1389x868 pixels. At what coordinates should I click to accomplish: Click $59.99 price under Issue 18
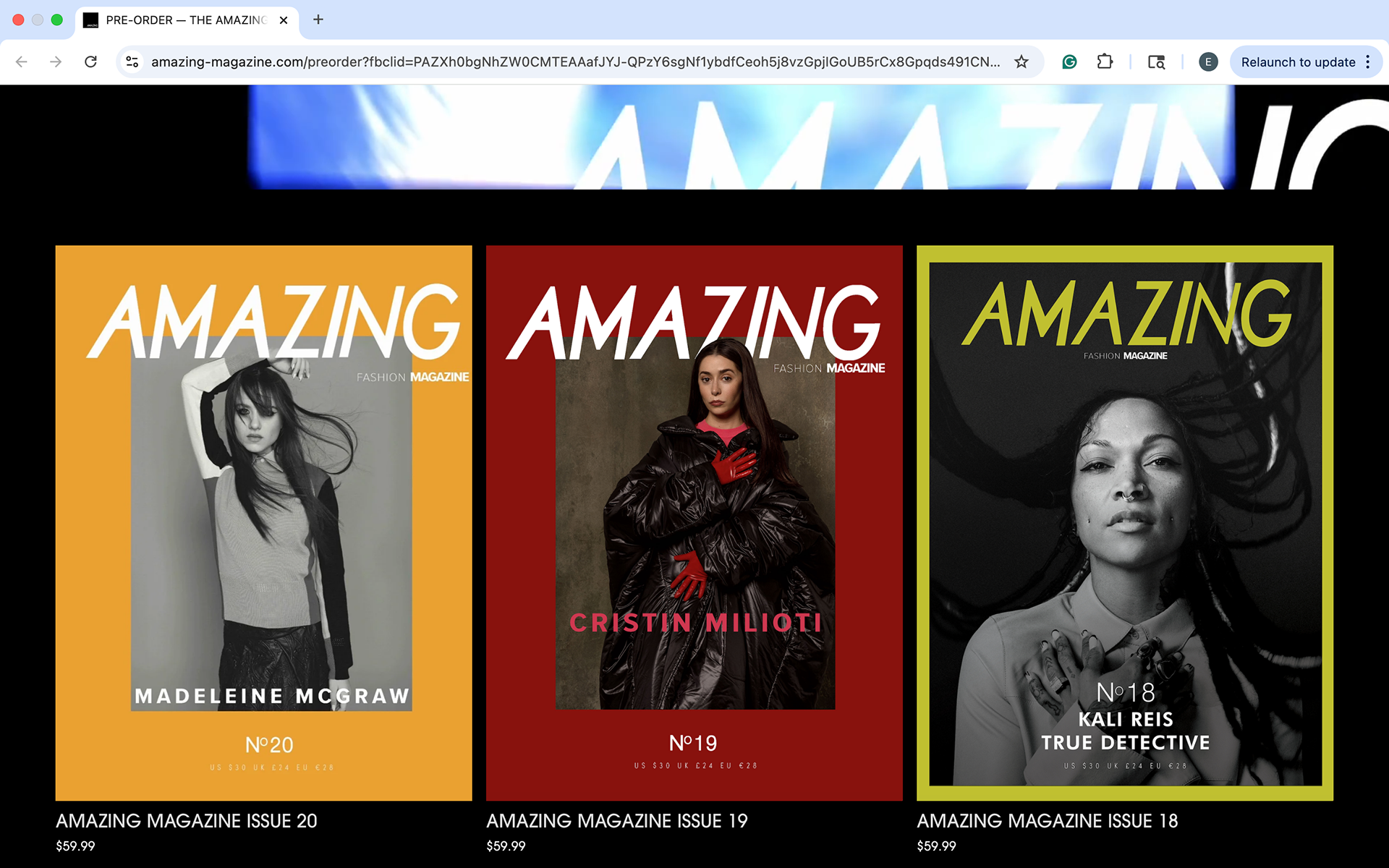pos(936,846)
